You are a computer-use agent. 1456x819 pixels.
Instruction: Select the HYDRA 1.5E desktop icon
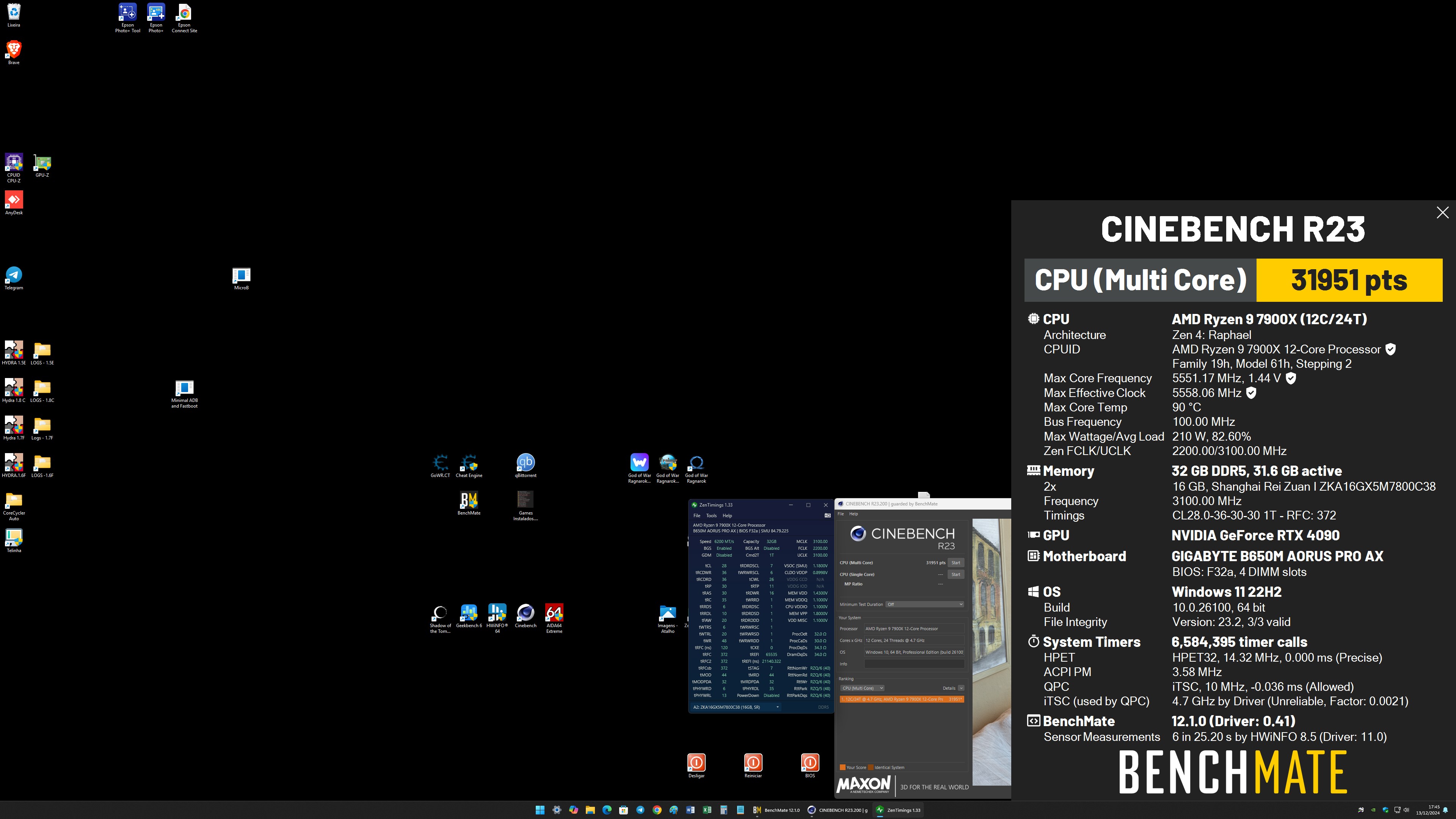point(14,353)
